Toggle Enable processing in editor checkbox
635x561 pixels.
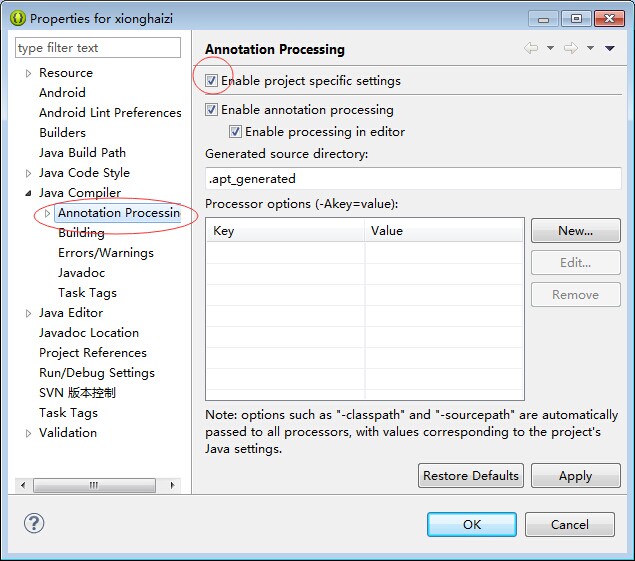tap(235, 132)
